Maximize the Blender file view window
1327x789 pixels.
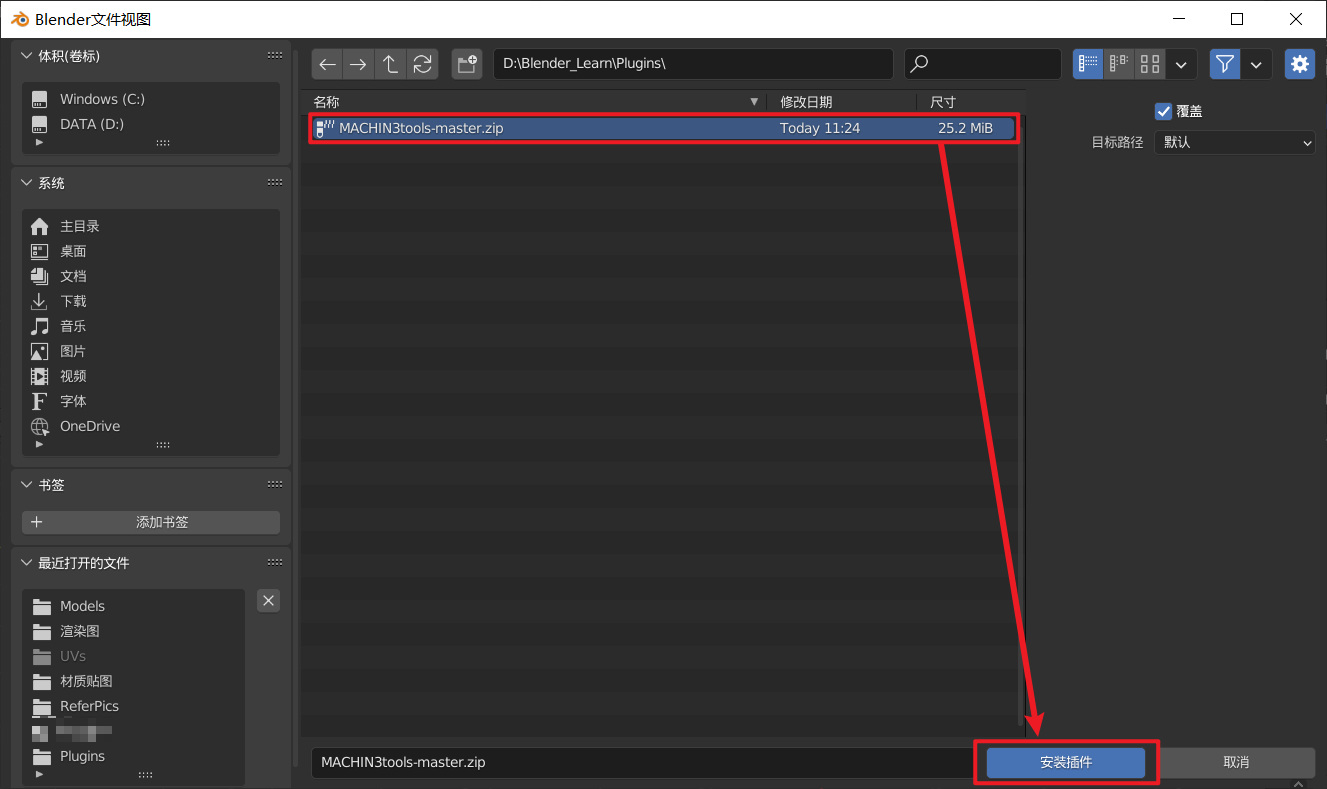(x=1237, y=19)
